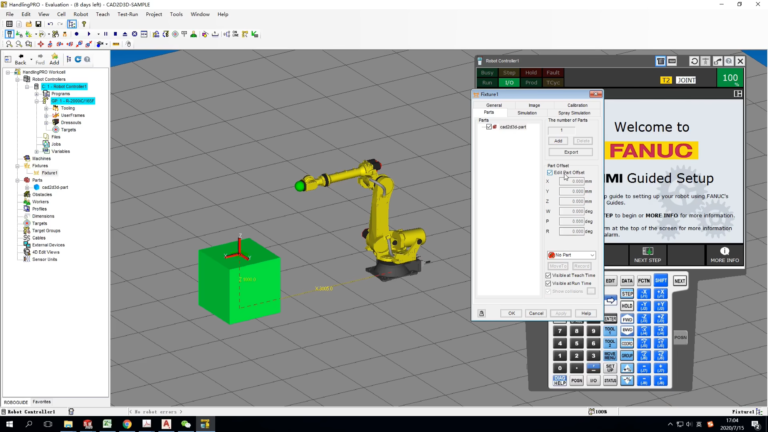Toggle the Visible at Run Time checkbox
This screenshot has height=432, width=768.
point(548,283)
